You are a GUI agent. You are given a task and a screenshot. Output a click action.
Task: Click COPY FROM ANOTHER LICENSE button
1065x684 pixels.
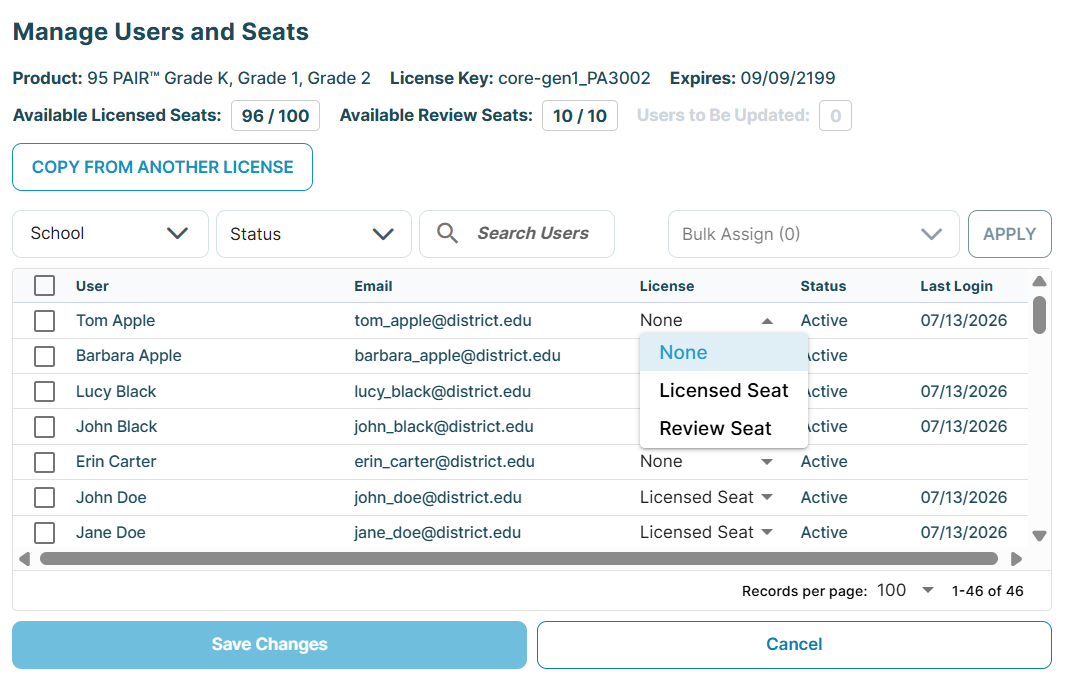[x=162, y=167]
